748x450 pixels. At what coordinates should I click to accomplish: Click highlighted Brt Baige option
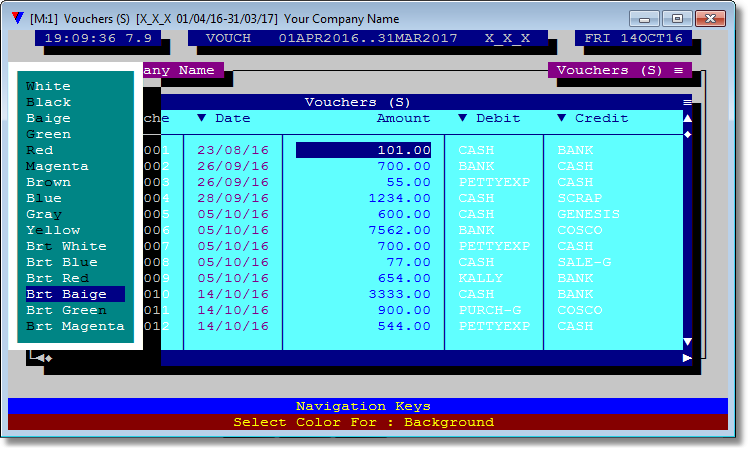75,294
